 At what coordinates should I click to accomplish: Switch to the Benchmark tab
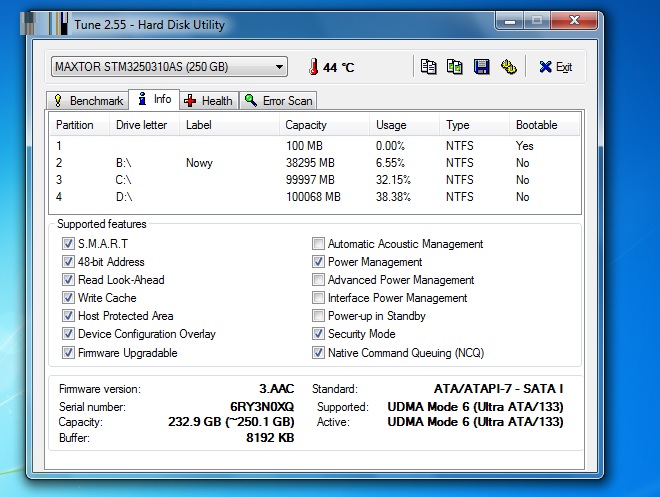pyautogui.click(x=87, y=101)
